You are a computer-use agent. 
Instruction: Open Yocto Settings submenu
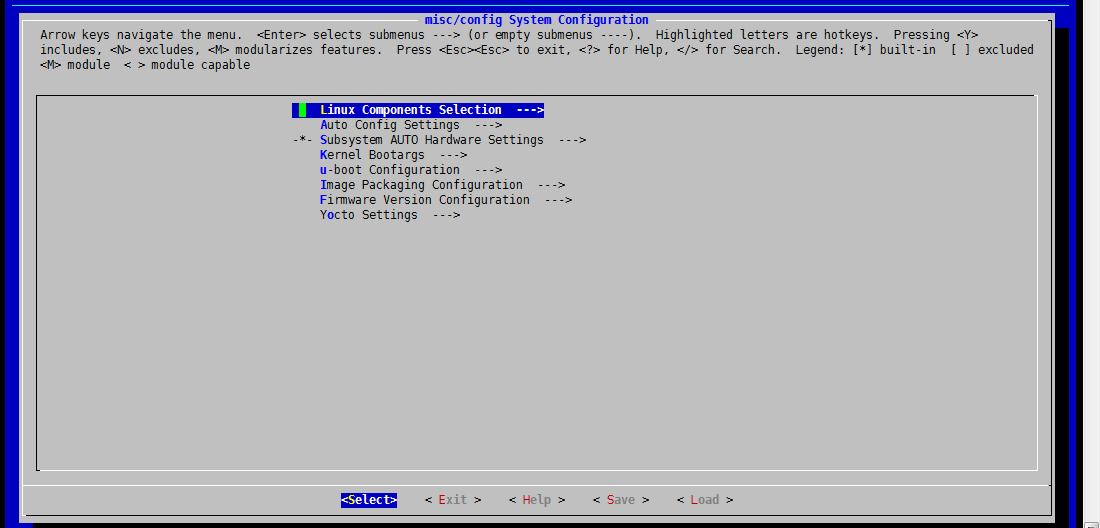(390, 215)
